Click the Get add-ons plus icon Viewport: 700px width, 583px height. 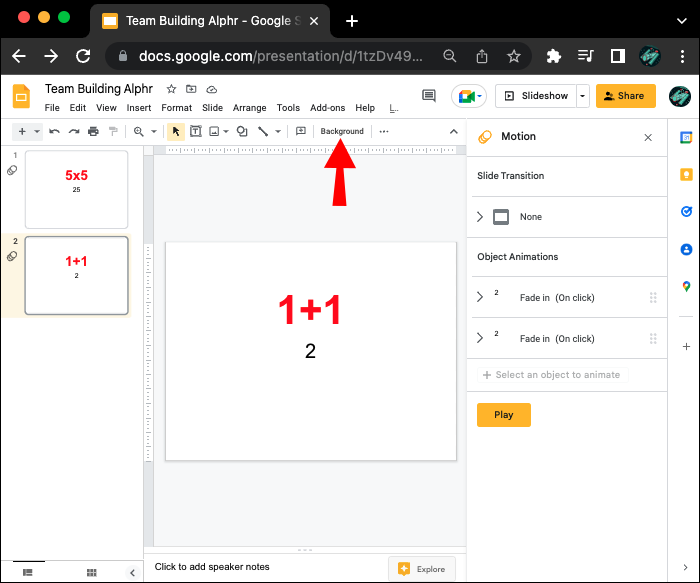point(686,346)
